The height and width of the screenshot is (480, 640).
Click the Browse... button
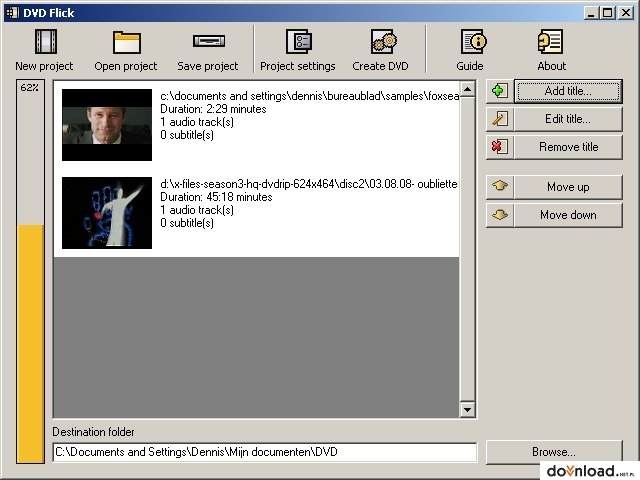click(x=554, y=452)
